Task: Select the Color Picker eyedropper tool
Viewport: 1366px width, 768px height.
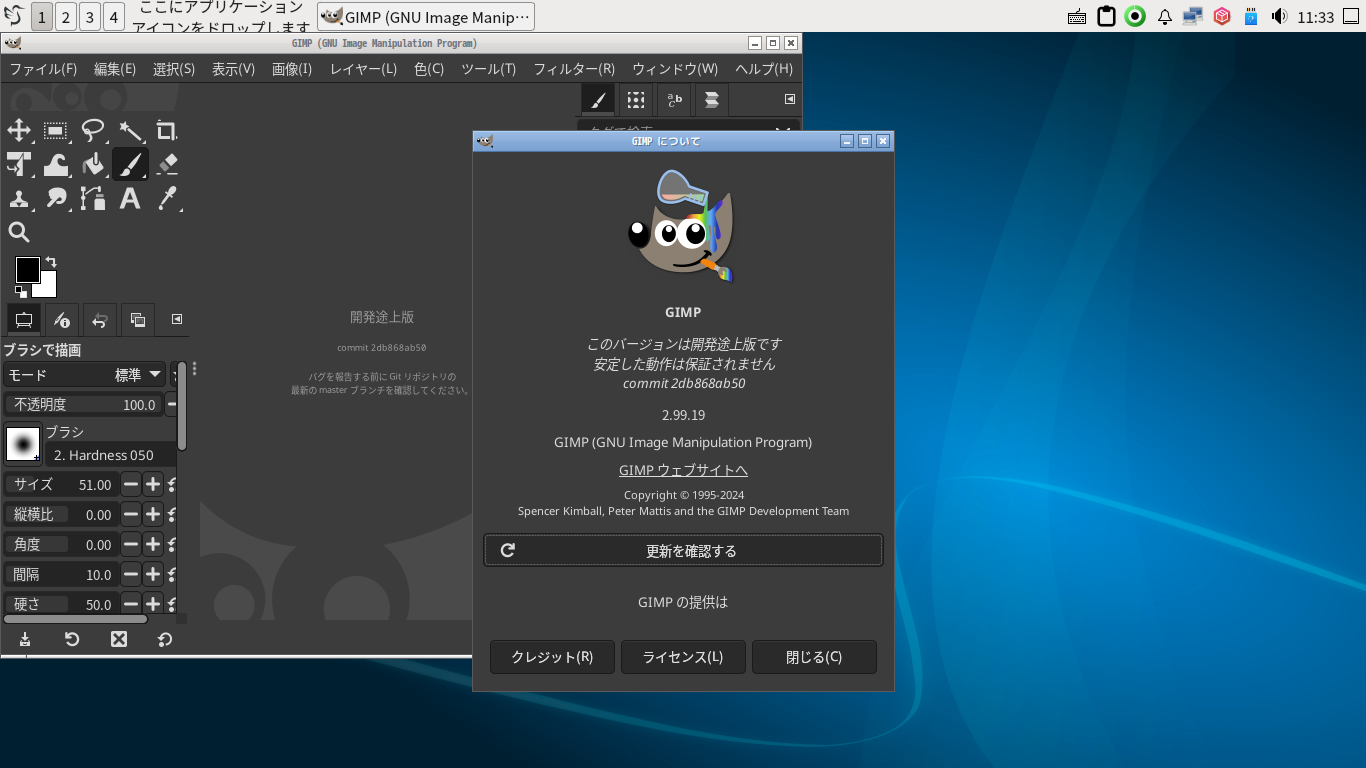Action: [167, 198]
